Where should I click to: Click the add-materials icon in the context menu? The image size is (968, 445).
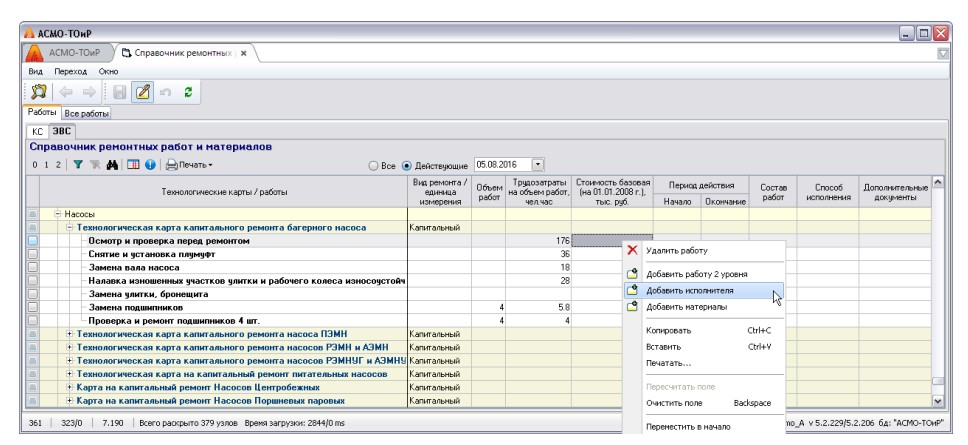click(632, 307)
